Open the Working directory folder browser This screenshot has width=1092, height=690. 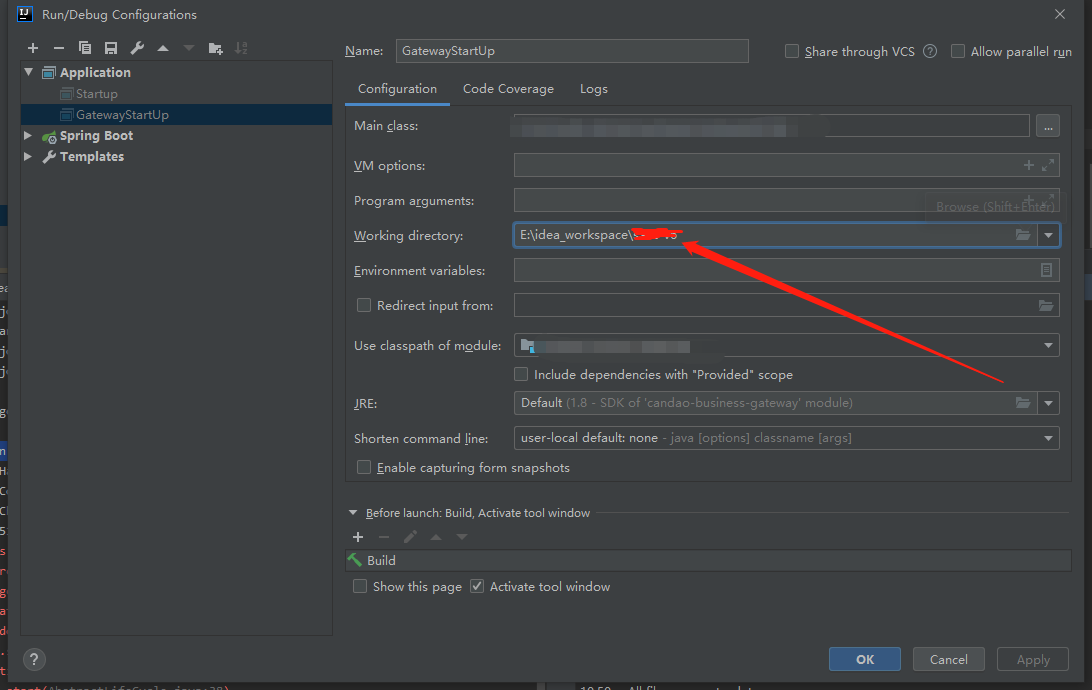[x=1022, y=234]
